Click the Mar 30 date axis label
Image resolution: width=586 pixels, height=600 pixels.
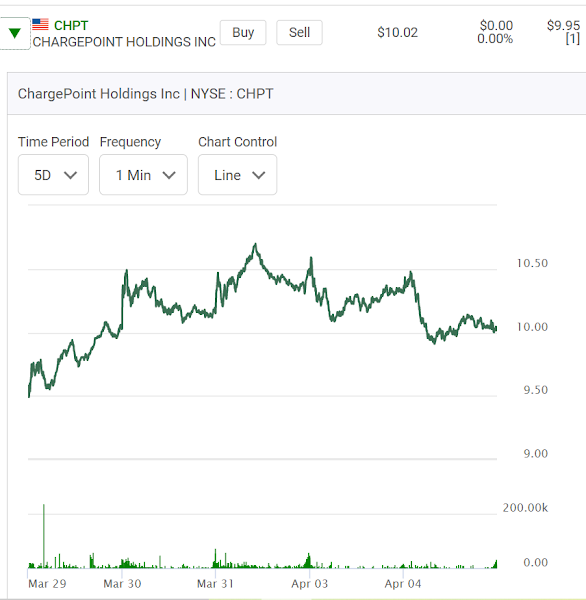[x=122, y=584]
